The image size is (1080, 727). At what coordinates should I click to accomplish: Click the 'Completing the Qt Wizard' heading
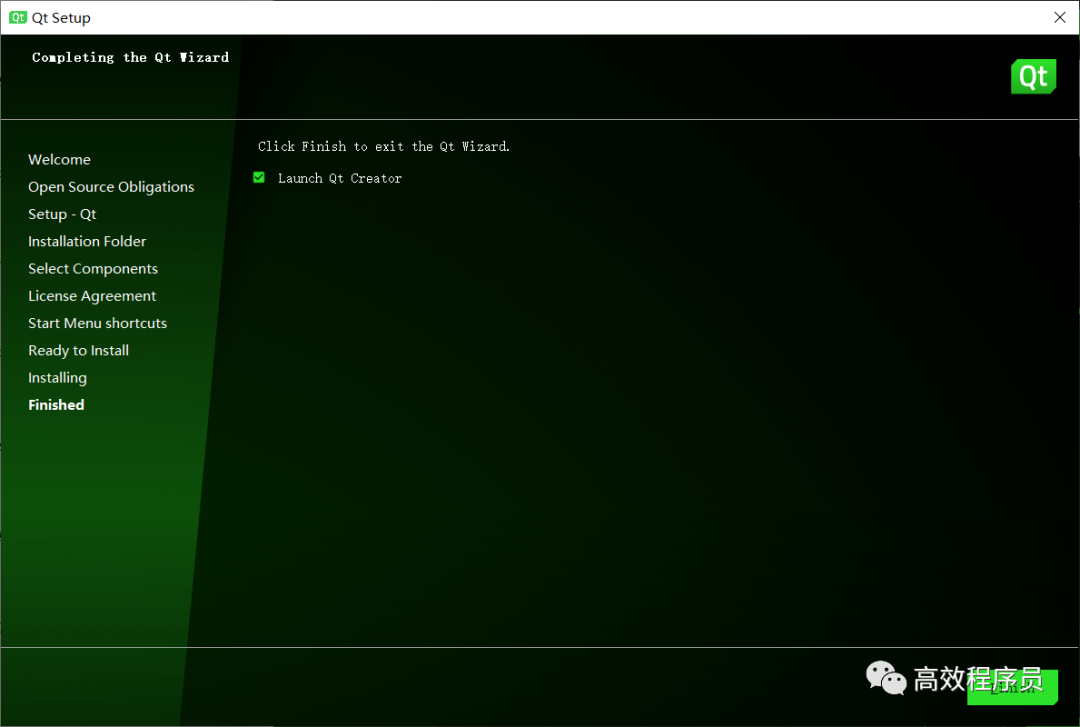(130, 57)
